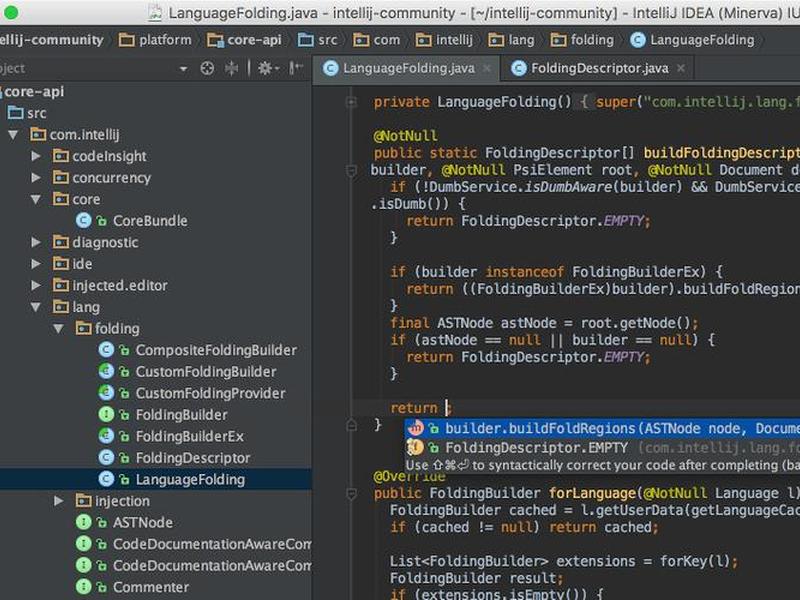Select core-api module in project tree
800x600 pixels.
[34, 92]
